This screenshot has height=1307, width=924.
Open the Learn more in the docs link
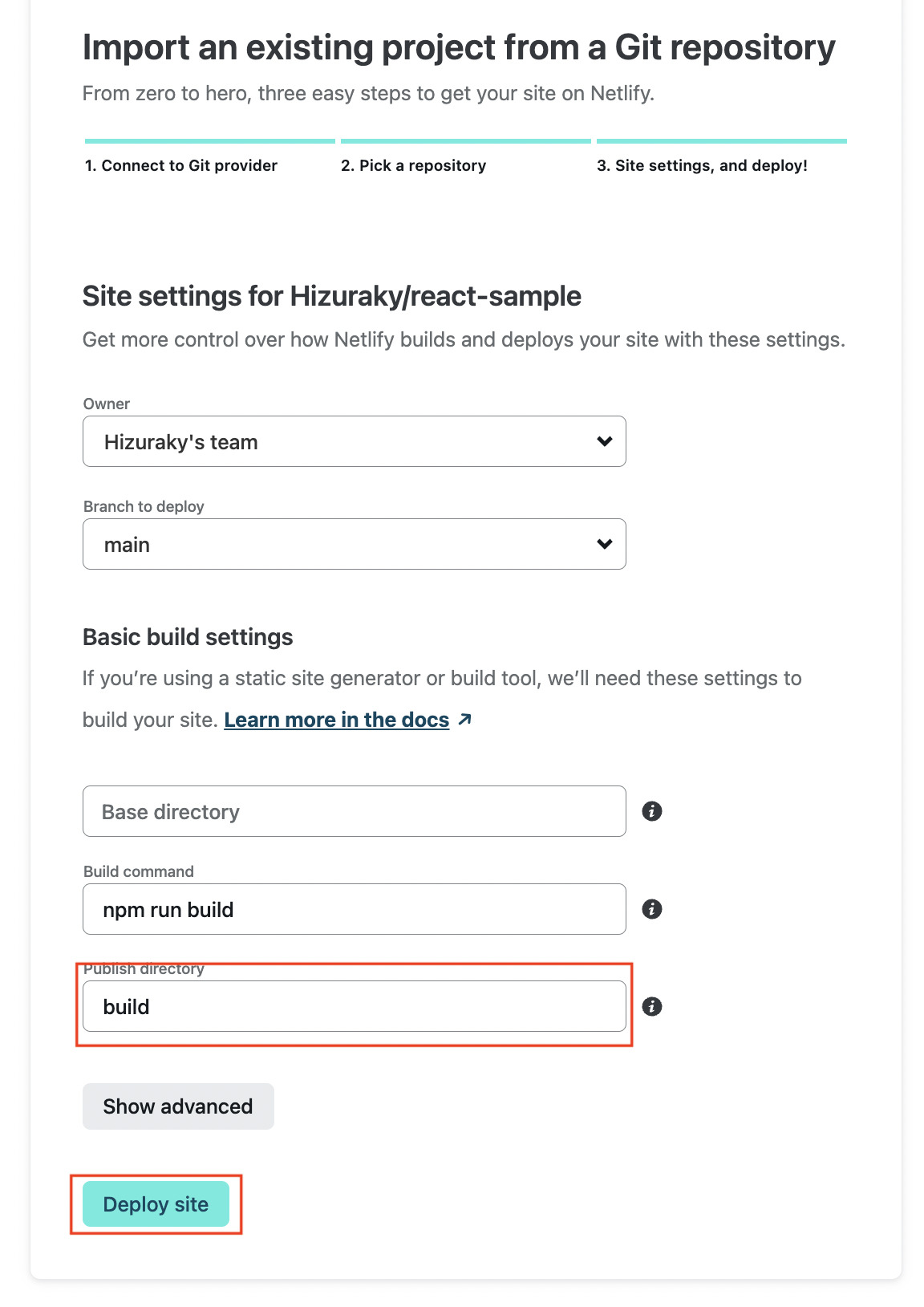tap(337, 720)
